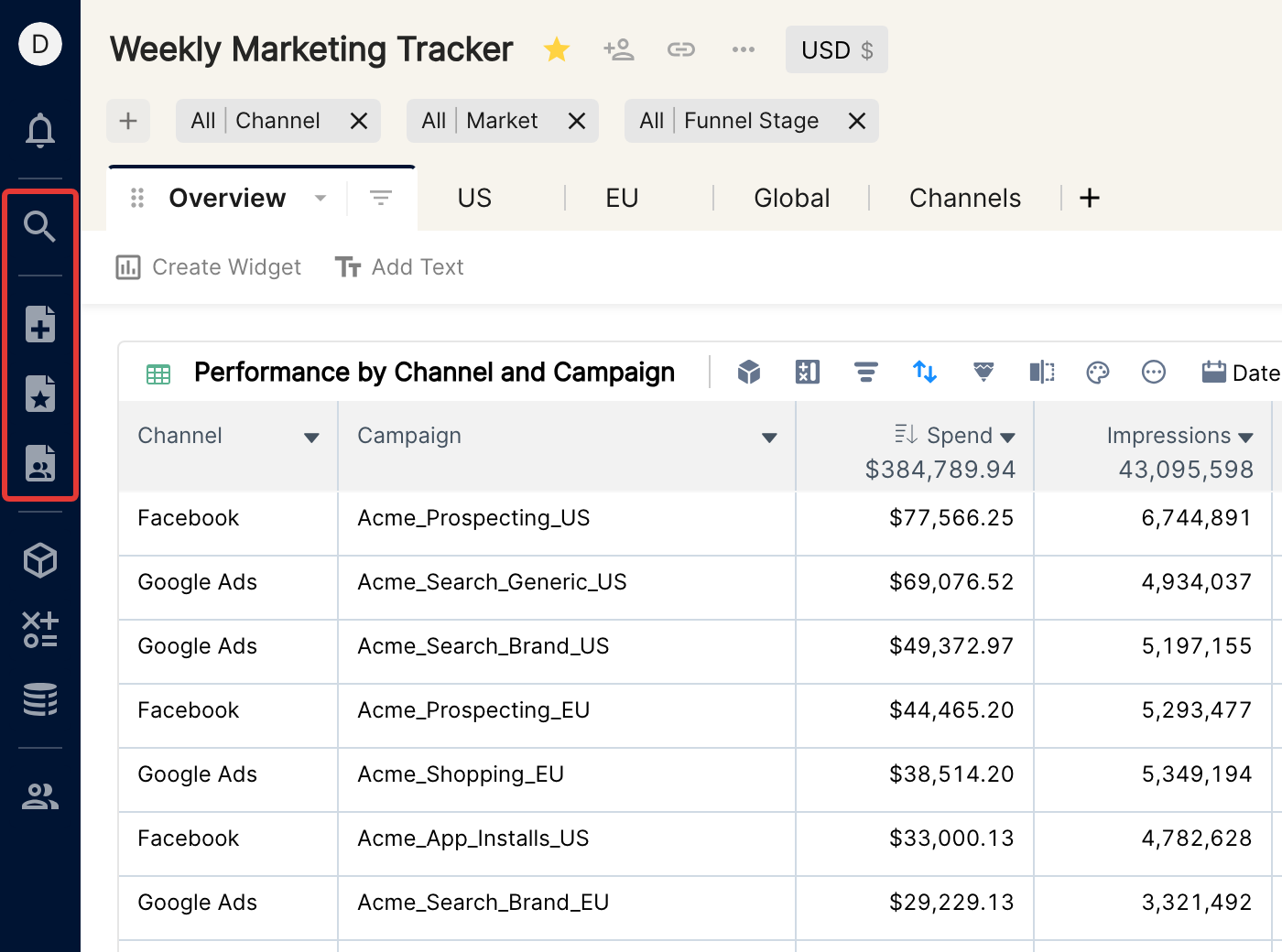Open the notifications bell
Screen dimensions: 1282x952
tap(40, 130)
